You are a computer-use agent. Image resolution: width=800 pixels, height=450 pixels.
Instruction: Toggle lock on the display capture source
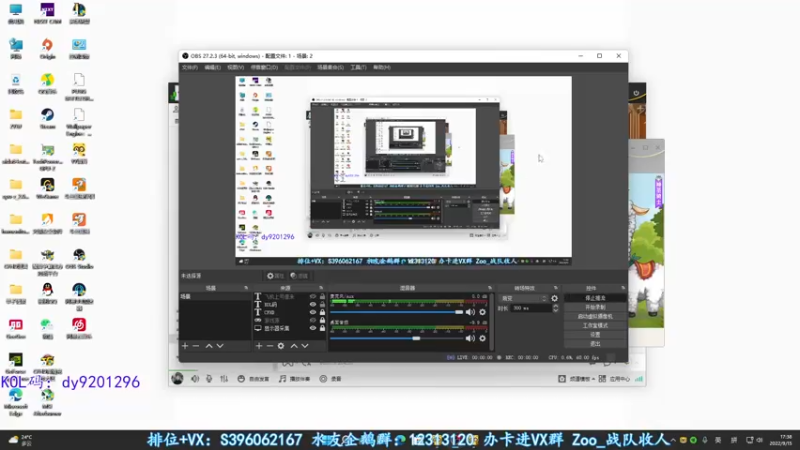(322, 328)
